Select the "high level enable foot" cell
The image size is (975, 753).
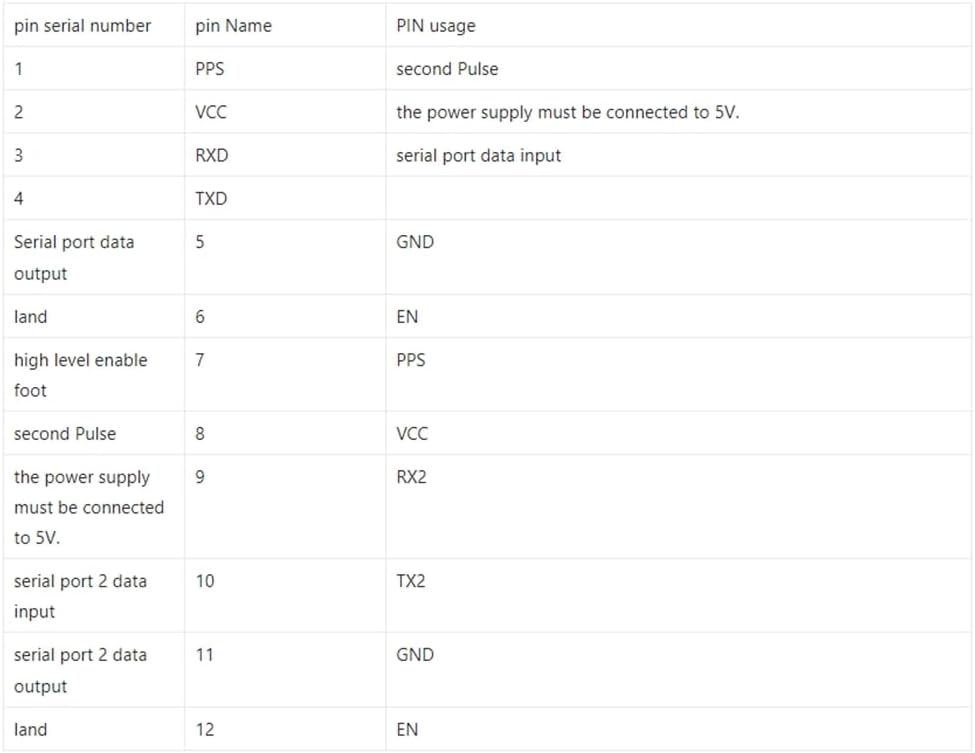click(80, 374)
